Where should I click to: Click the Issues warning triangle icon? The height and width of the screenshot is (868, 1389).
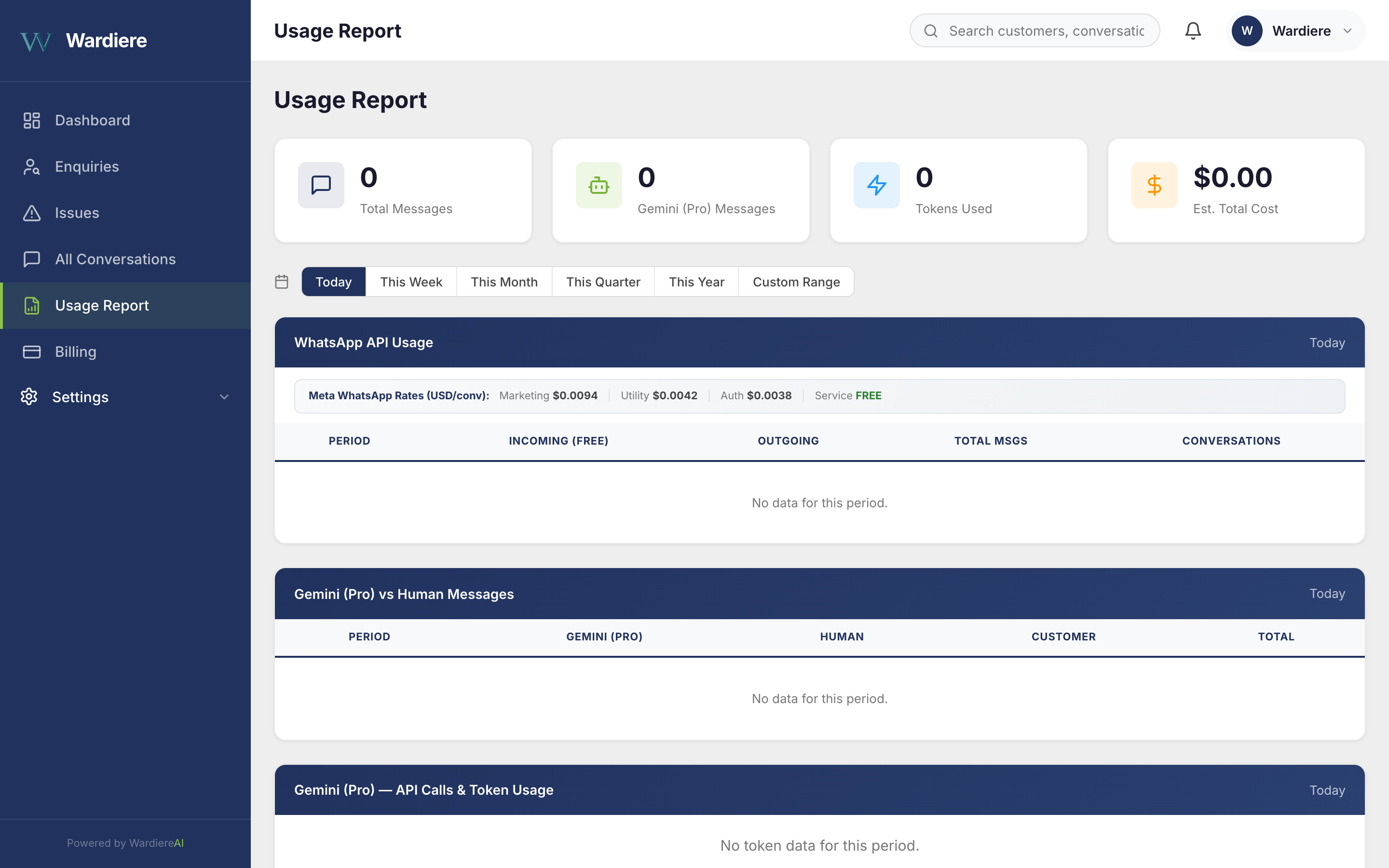(31, 213)
